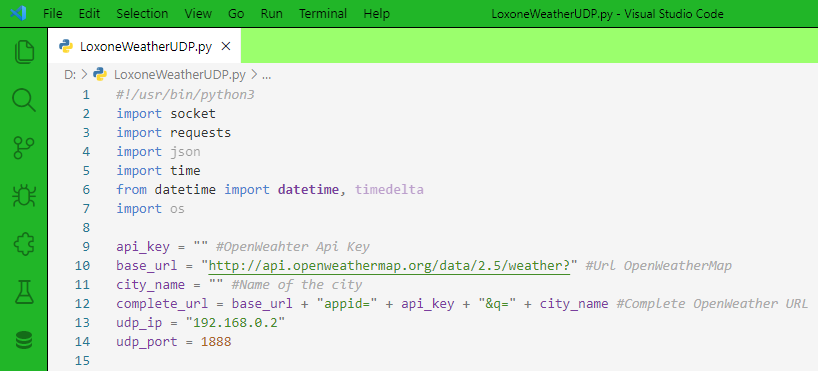Click the word os on line 7

click(177, 209)
